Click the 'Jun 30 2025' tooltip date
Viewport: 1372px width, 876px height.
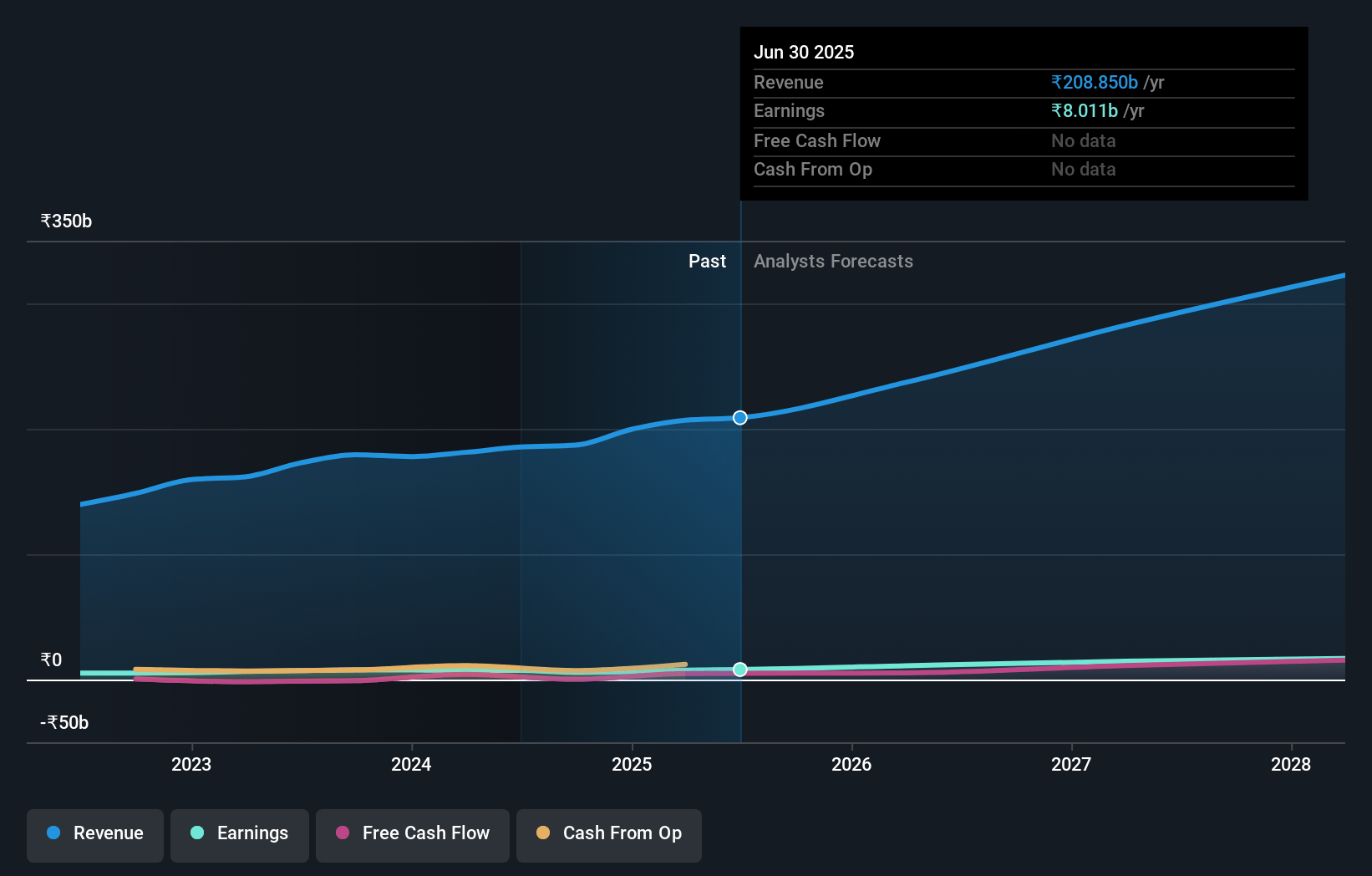tap(804, 52)
